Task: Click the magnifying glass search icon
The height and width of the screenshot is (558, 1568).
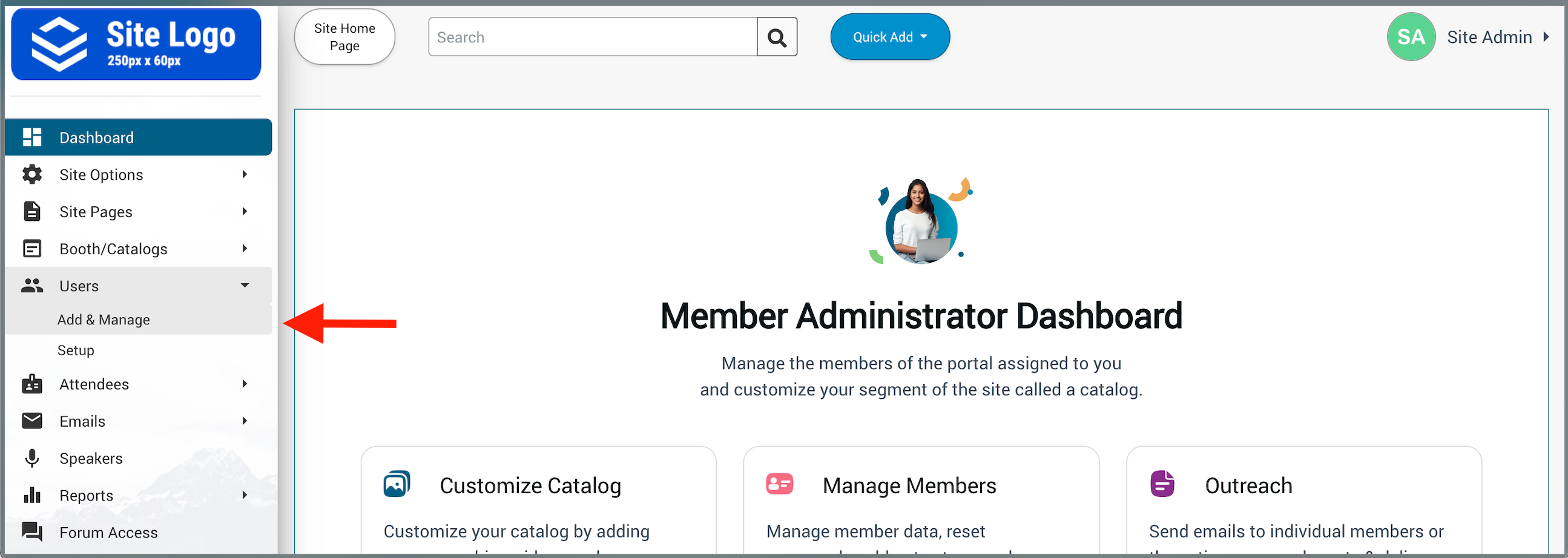Action: (776, 37)
